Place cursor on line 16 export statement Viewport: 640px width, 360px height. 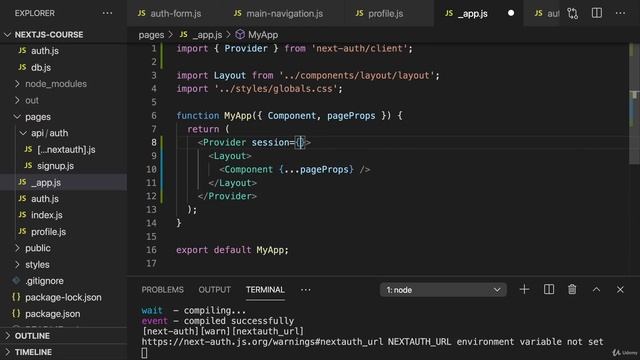point(232,250)
